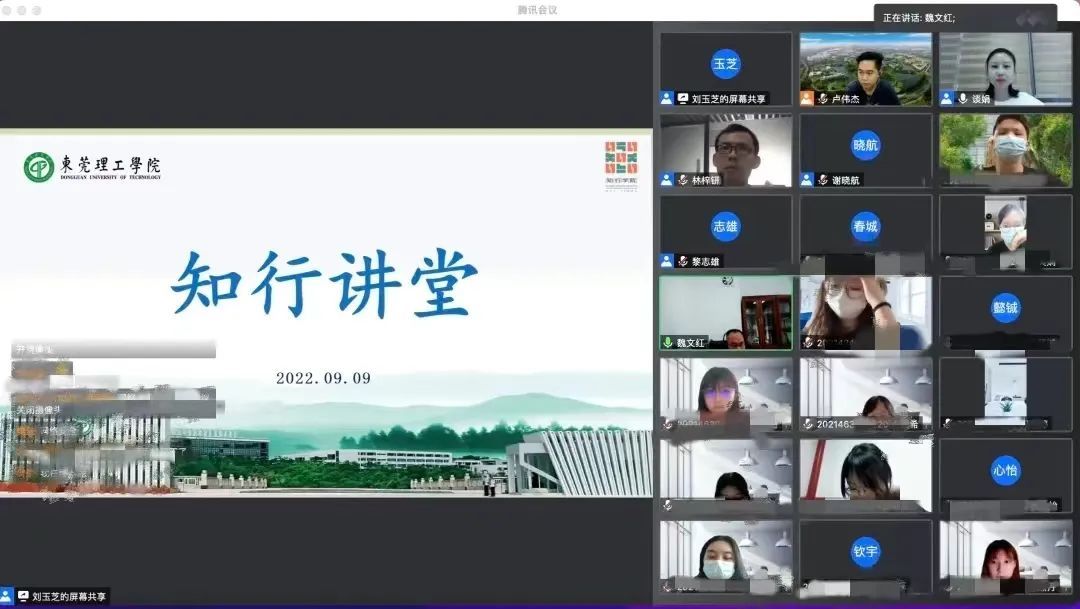Click the screen icon in the bottom-left sharing label
The height and width of the screenshot is (609, 1080).
[x=23, y=597]
